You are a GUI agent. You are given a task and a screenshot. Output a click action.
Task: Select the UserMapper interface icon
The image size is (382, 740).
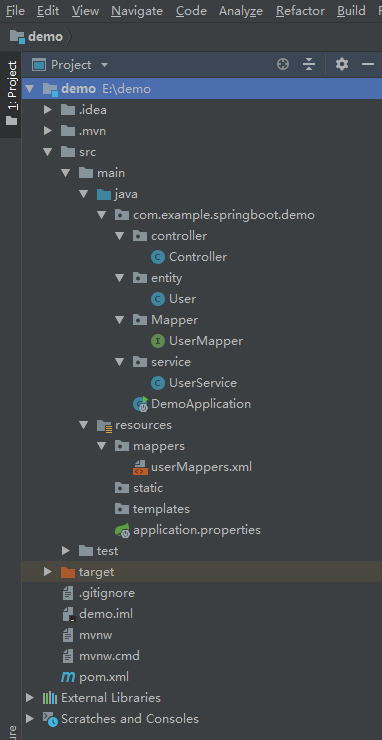[158, 341]
